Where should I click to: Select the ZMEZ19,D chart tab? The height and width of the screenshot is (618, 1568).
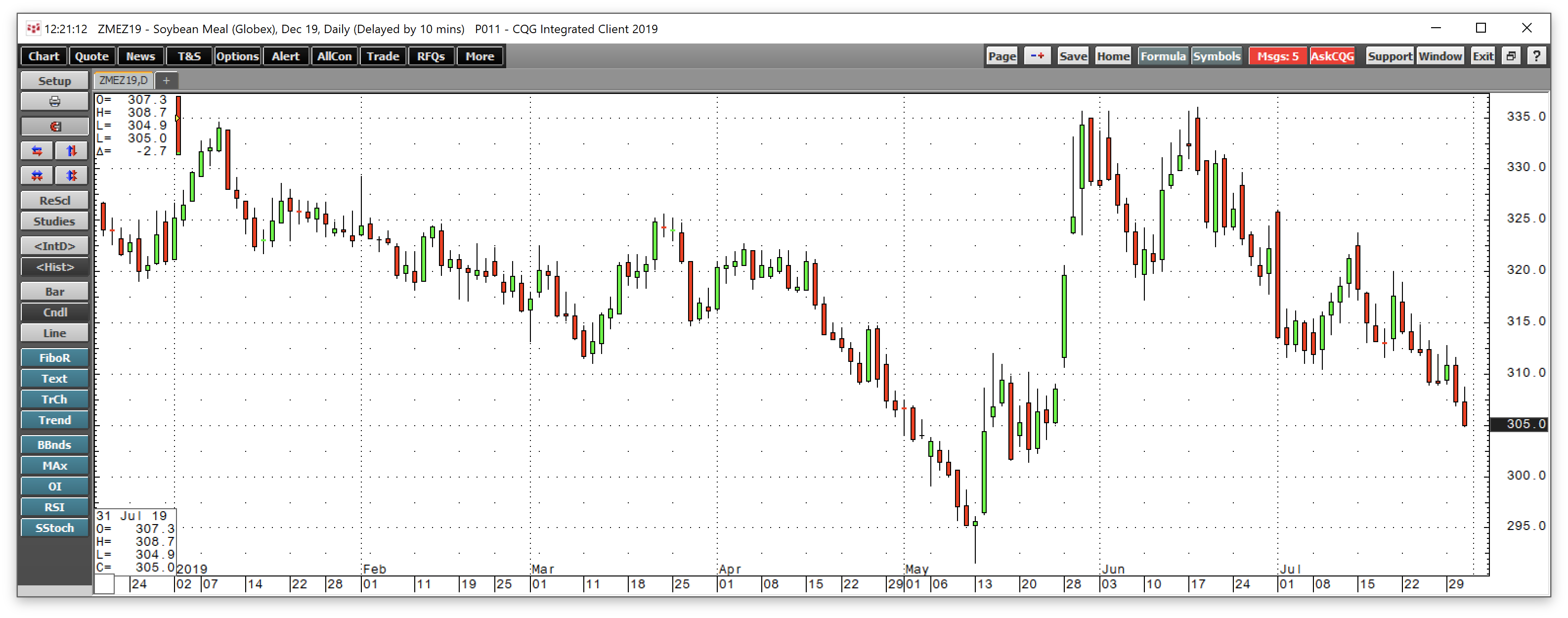123,81
